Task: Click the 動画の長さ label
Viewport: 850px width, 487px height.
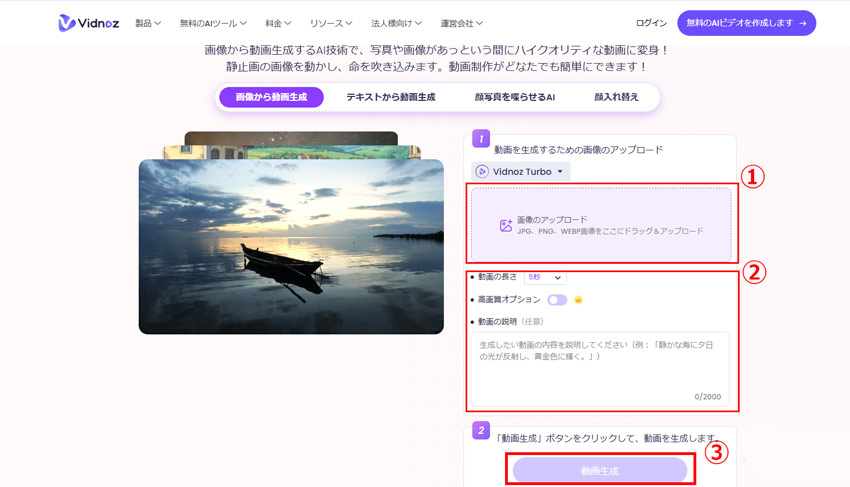Action: pyautogui.click(x=497, y=277)
